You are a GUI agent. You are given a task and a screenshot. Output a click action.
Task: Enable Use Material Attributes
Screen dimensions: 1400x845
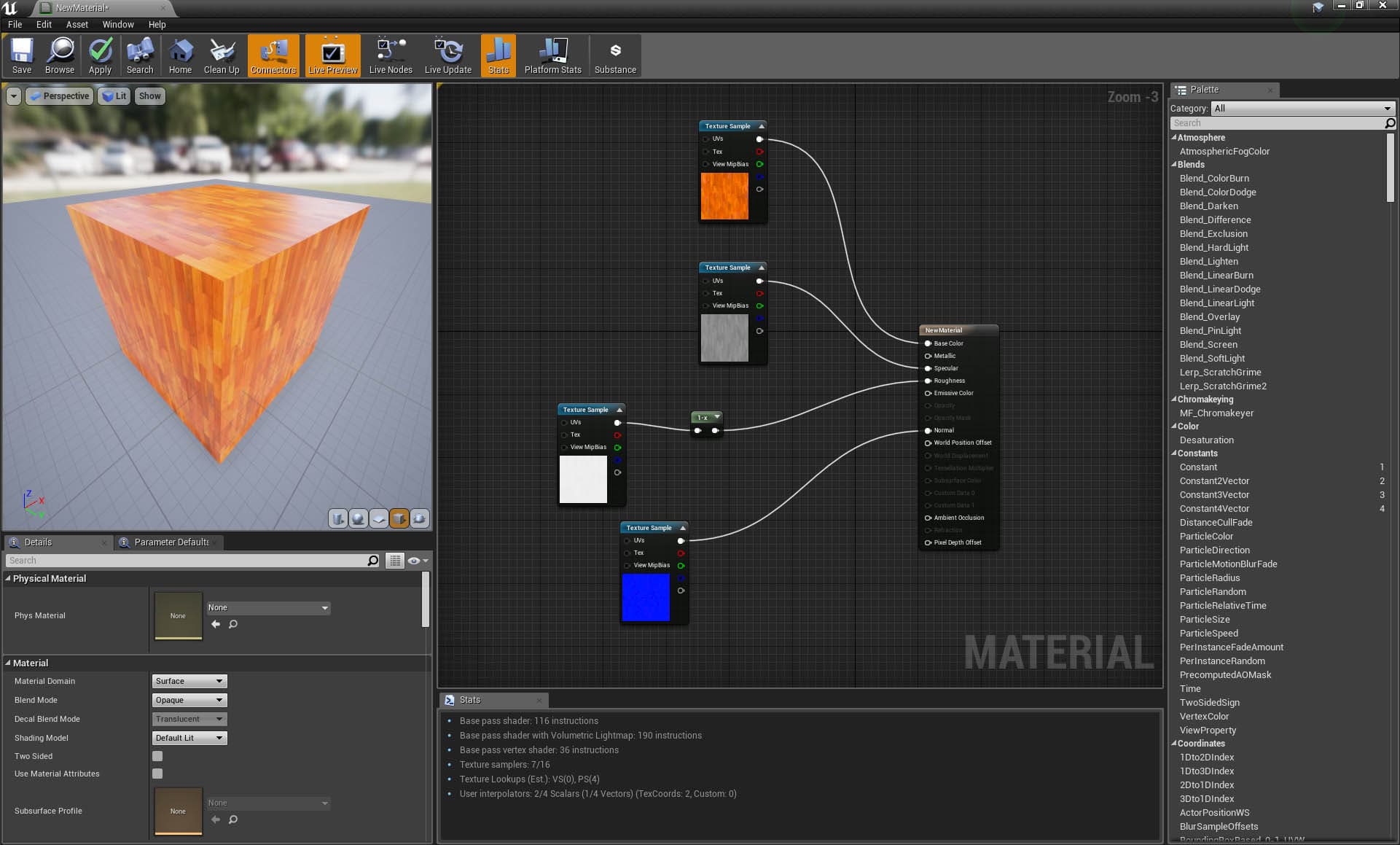pyautogui.click(x=157, y=774)
